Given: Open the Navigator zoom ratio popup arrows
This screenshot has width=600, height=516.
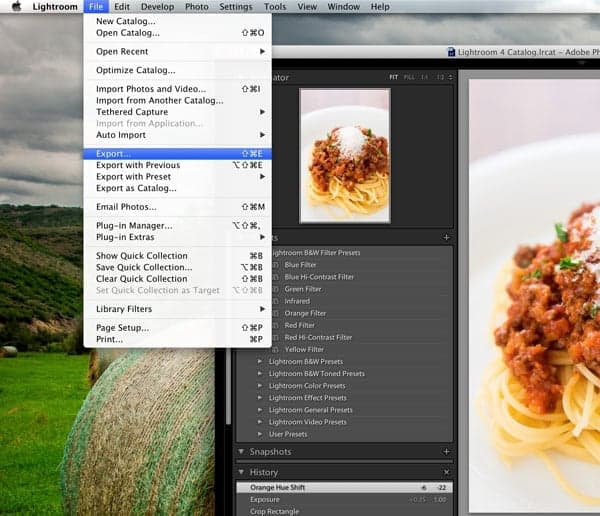Looking at the screenshot, I should point(450,77).
